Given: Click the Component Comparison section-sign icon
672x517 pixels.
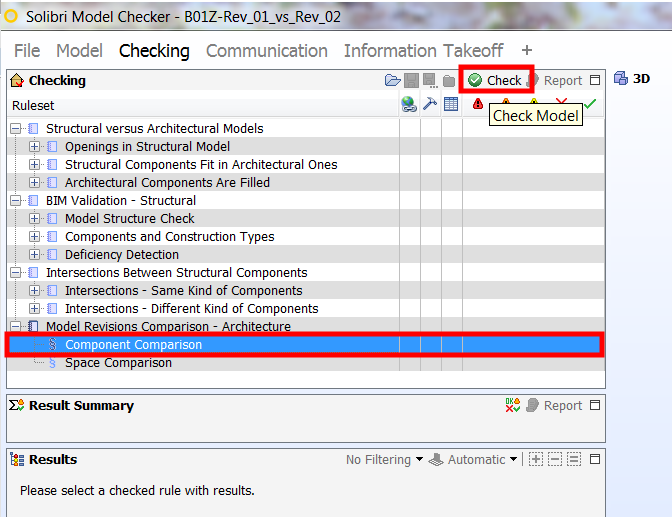Looking at the screenshot, I should 52,344.
